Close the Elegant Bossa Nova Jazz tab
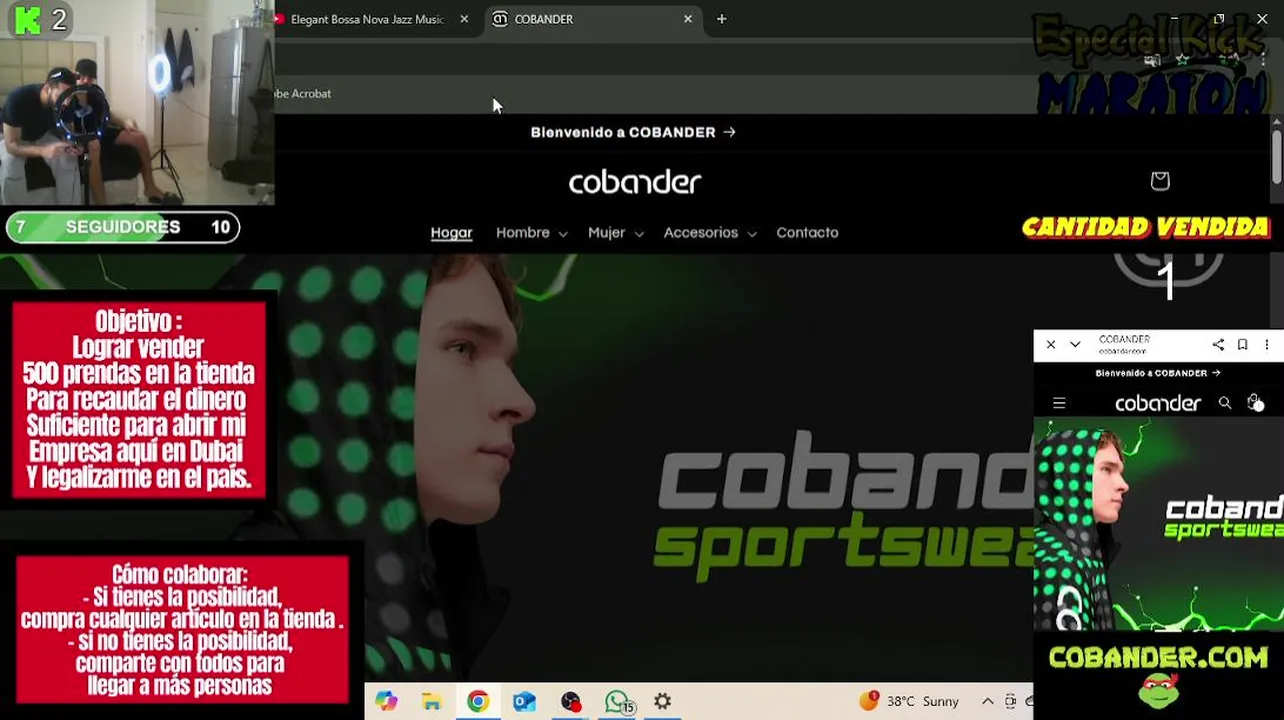1284x720 pixels. 464,19
